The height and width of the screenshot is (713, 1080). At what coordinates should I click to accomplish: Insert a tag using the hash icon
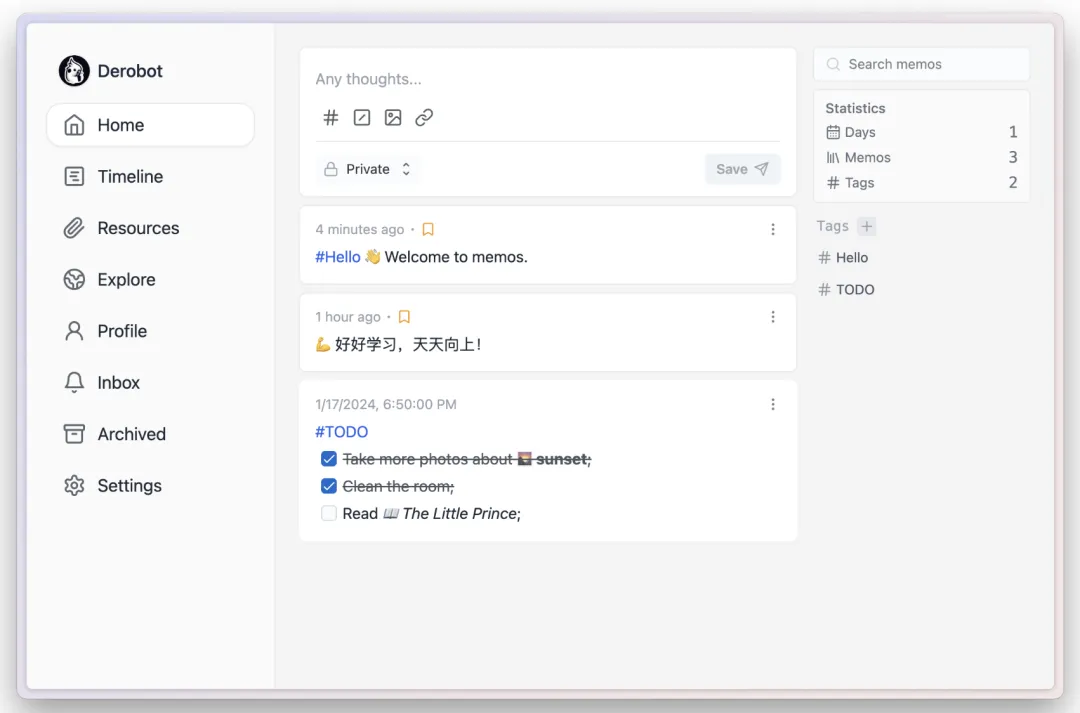click(x=331, y=118)
